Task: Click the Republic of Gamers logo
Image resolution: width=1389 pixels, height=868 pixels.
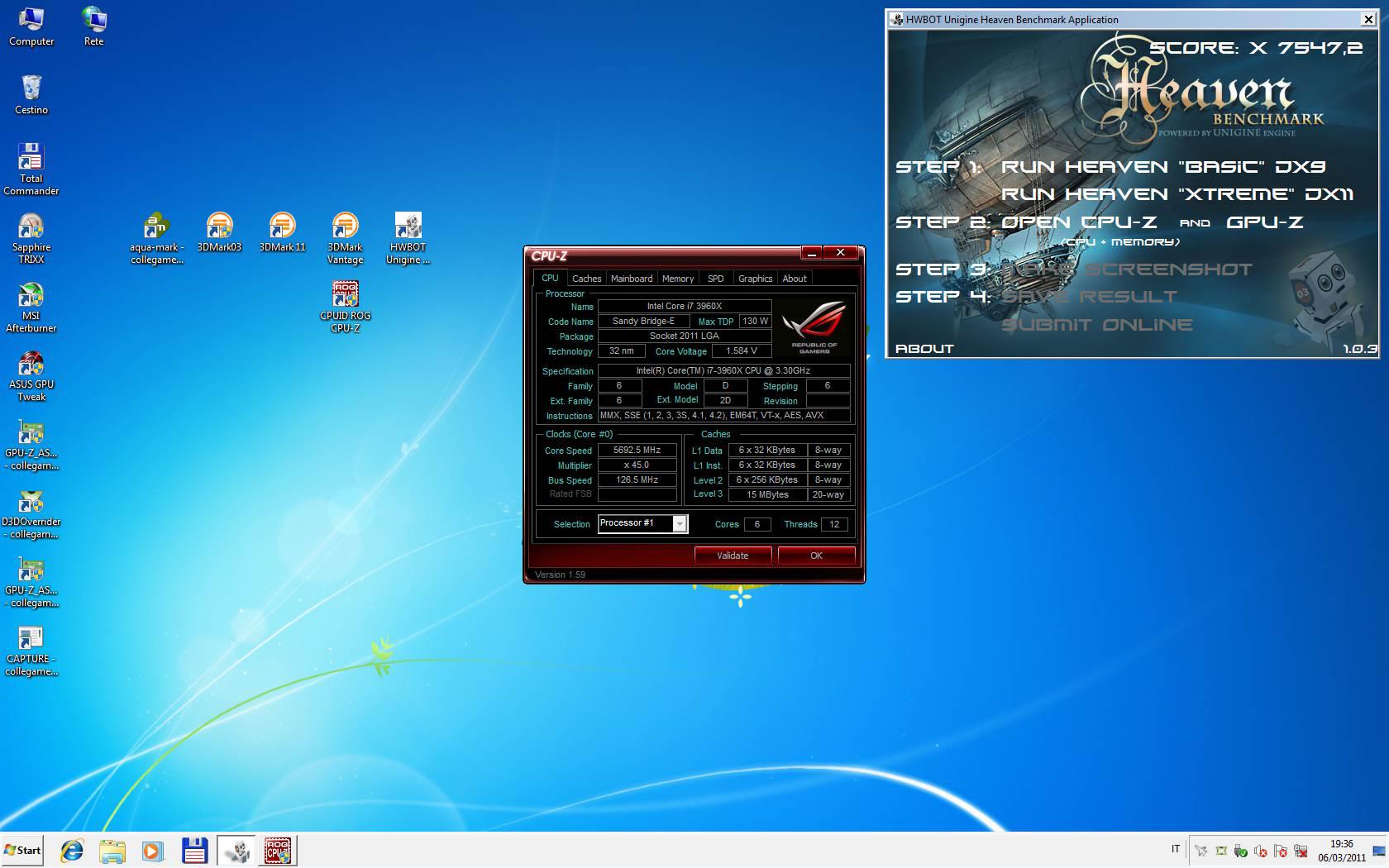Action: (814, 328)
